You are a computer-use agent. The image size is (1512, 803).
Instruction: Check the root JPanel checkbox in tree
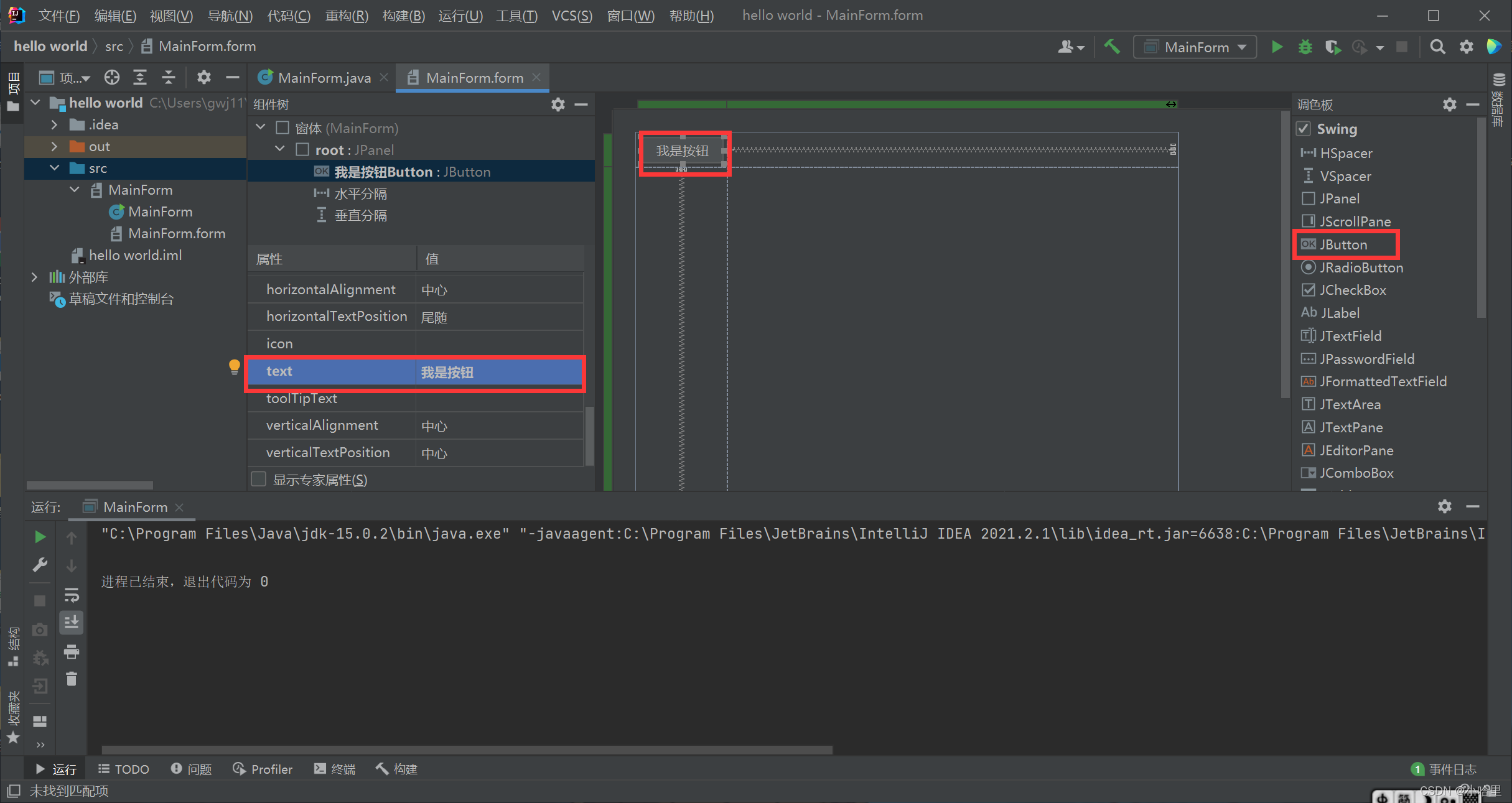[x=302, y=150]
